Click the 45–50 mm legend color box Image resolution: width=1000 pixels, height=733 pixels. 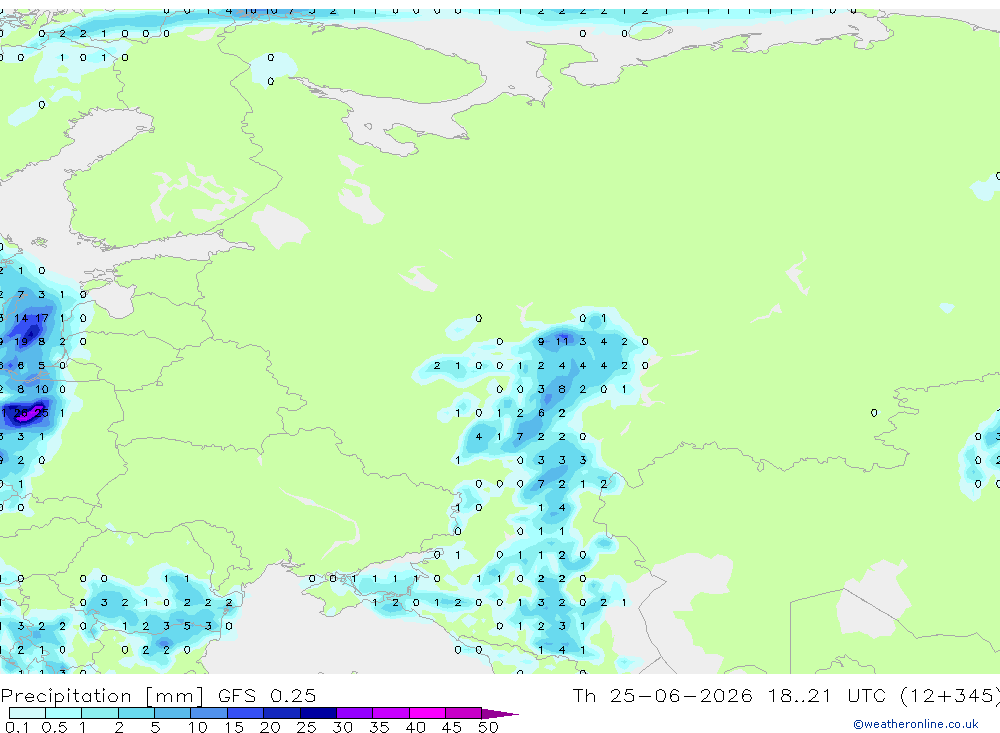point(464,713)
